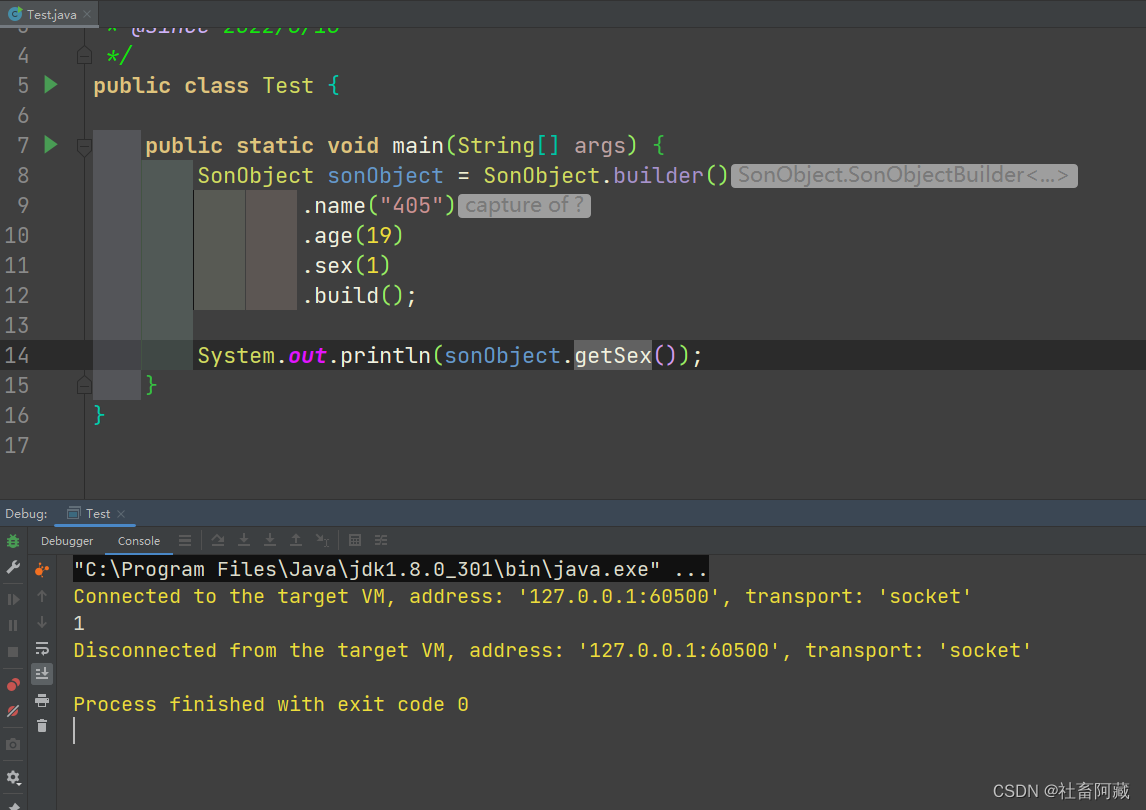Click getSex in the println statement
The height and width of the screenshot is (810, 1146).
pos(612,356)
